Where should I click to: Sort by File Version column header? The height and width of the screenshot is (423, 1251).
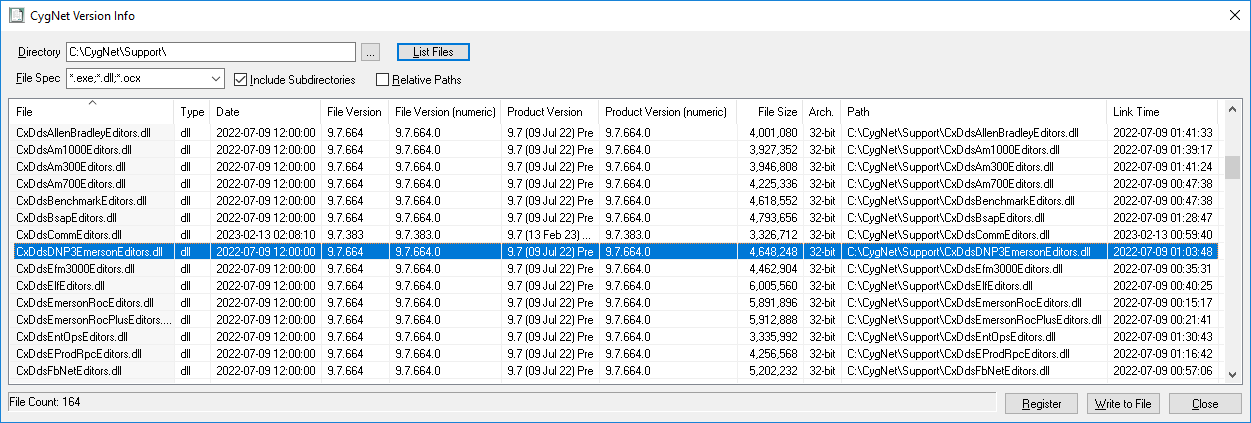pos(355,112)
